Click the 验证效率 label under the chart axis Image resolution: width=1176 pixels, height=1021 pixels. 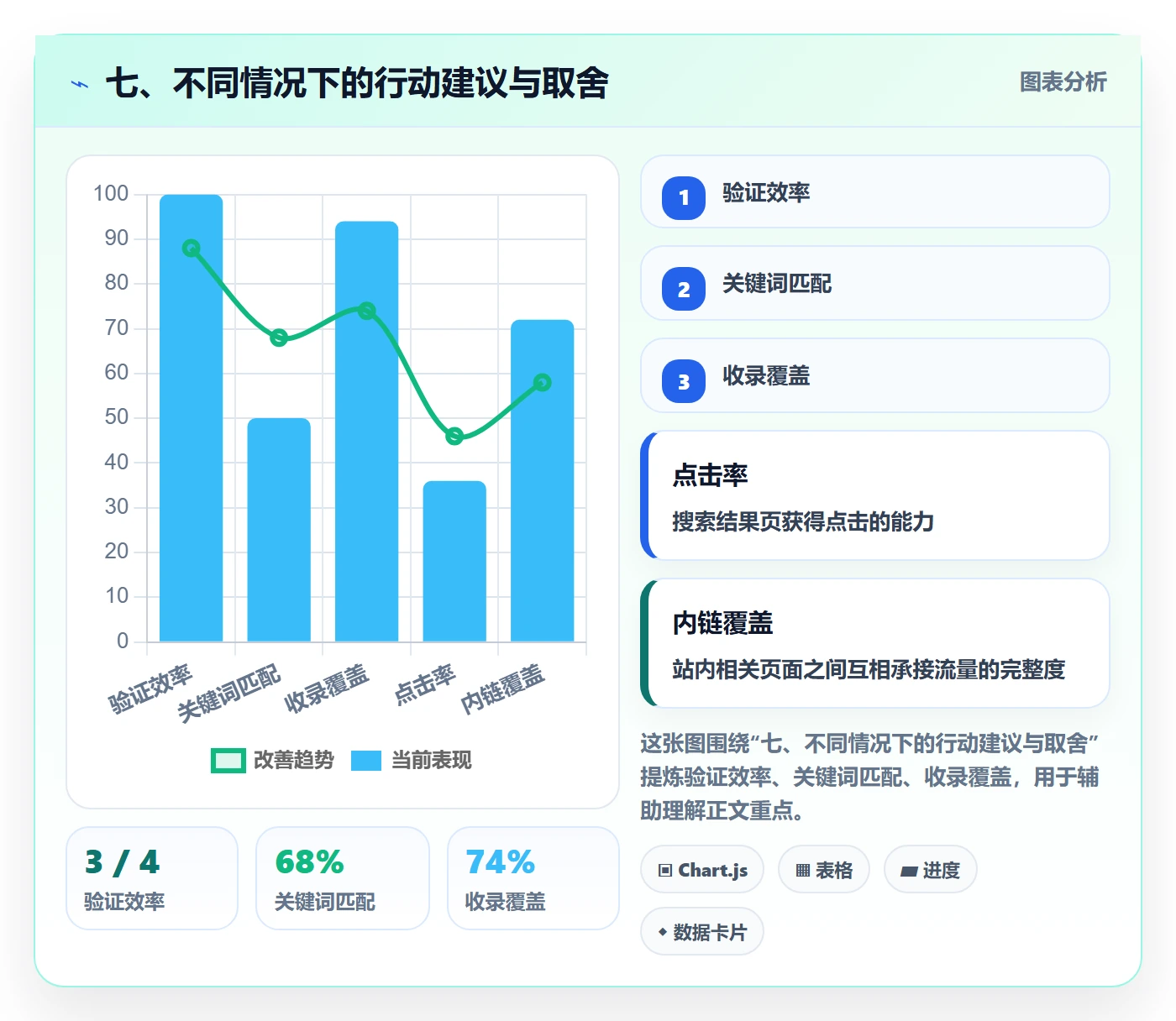tap(151, 689)
